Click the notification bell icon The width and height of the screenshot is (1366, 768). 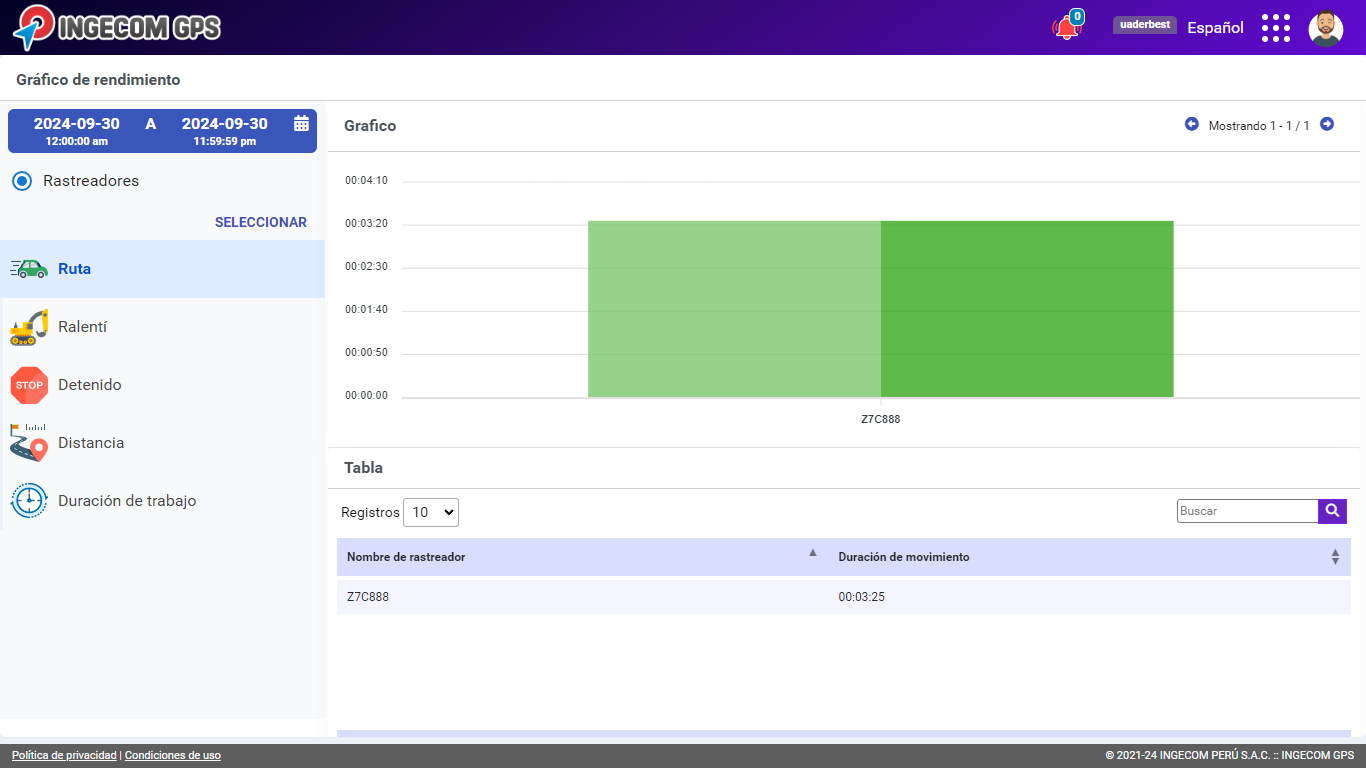(1066, 28)
